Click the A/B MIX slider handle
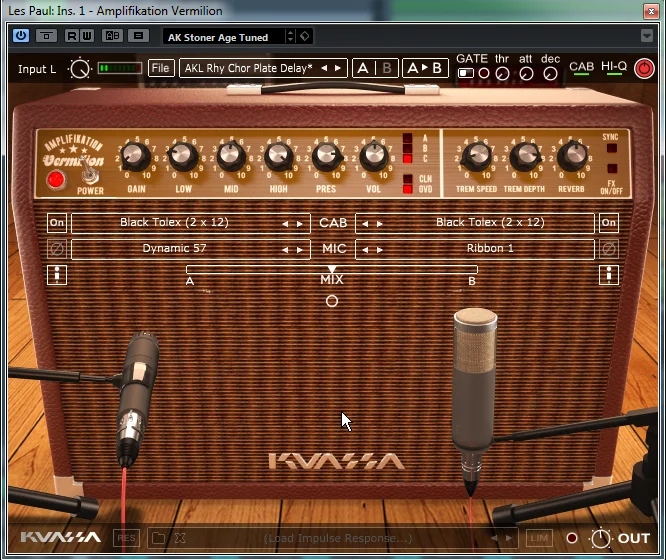Viewport: 666px width, 560px height. (332, 269)
